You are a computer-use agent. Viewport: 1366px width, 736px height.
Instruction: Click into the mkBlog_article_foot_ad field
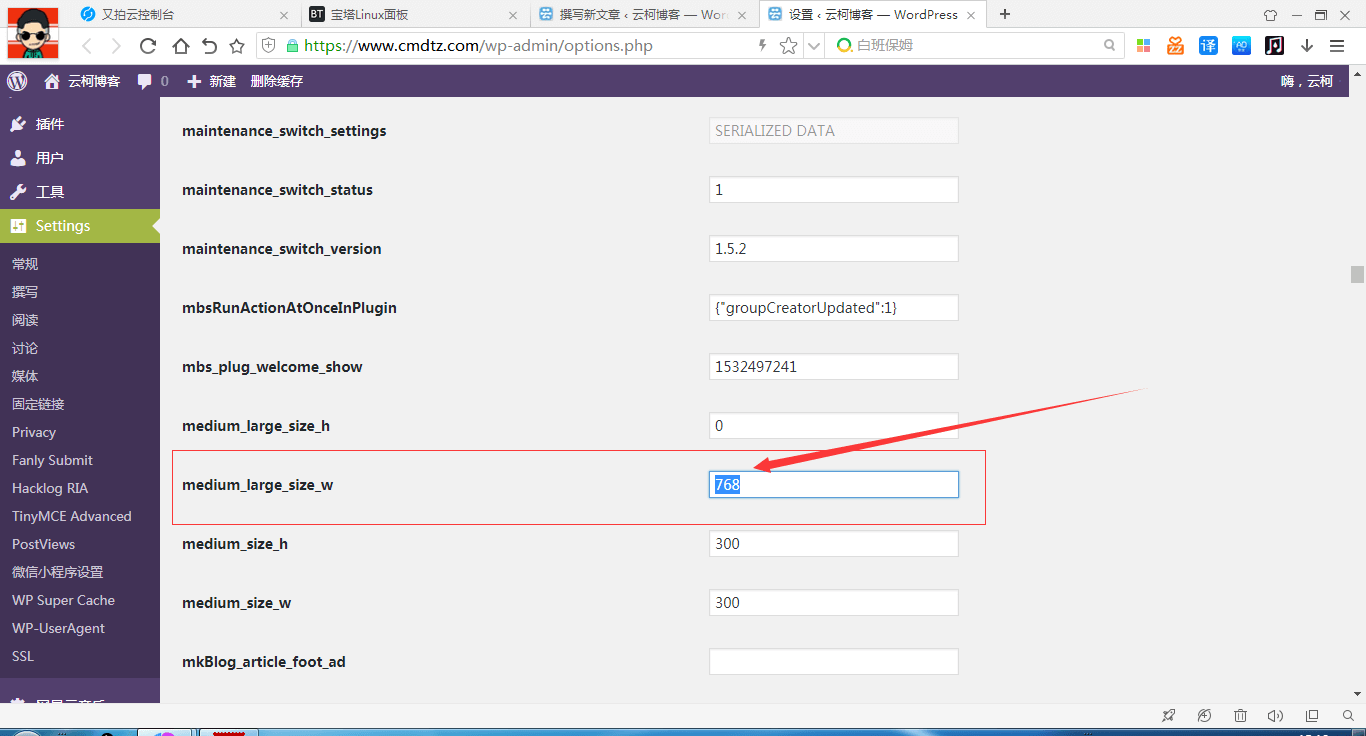point(833,662)
